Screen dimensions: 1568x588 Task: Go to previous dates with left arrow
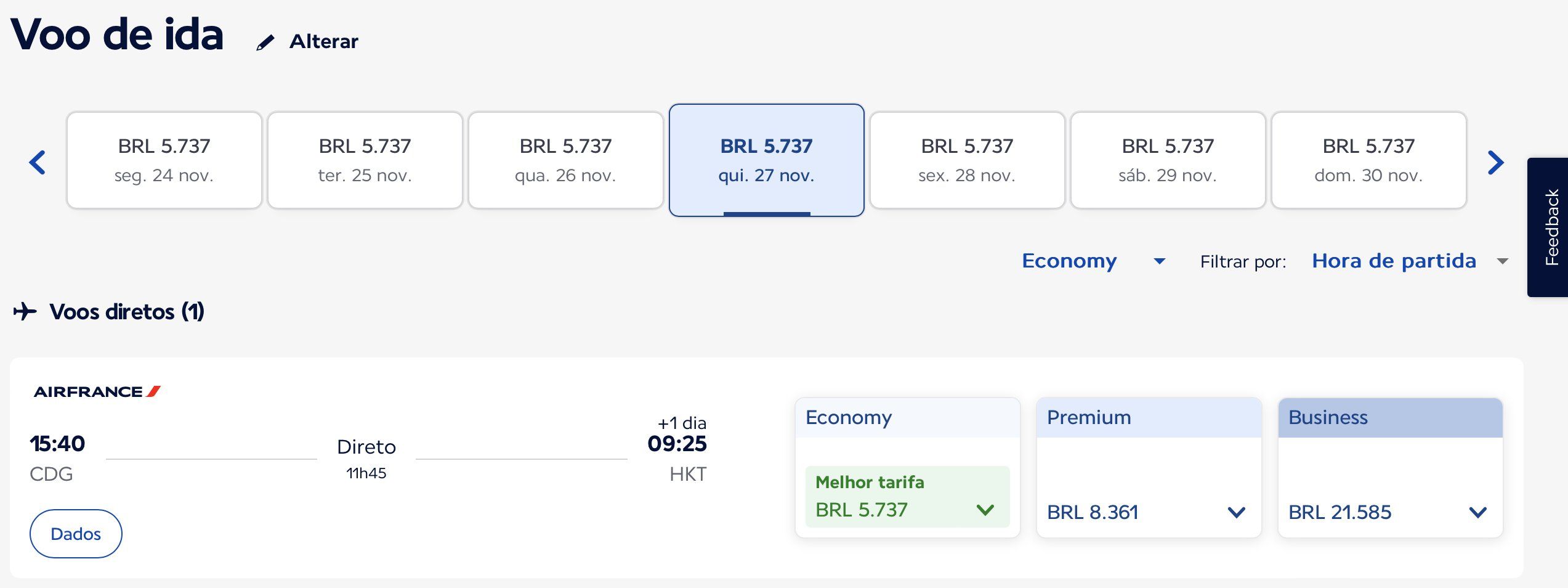click(38, 162)
